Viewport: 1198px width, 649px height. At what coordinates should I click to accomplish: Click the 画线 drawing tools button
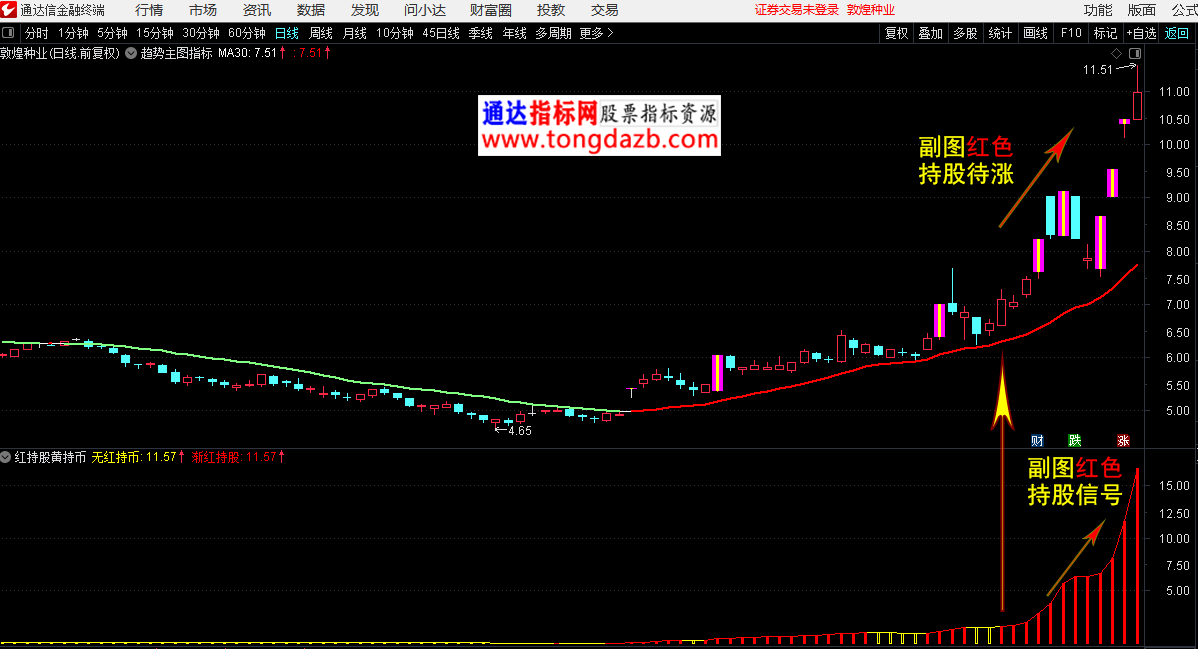[1035, 33]
